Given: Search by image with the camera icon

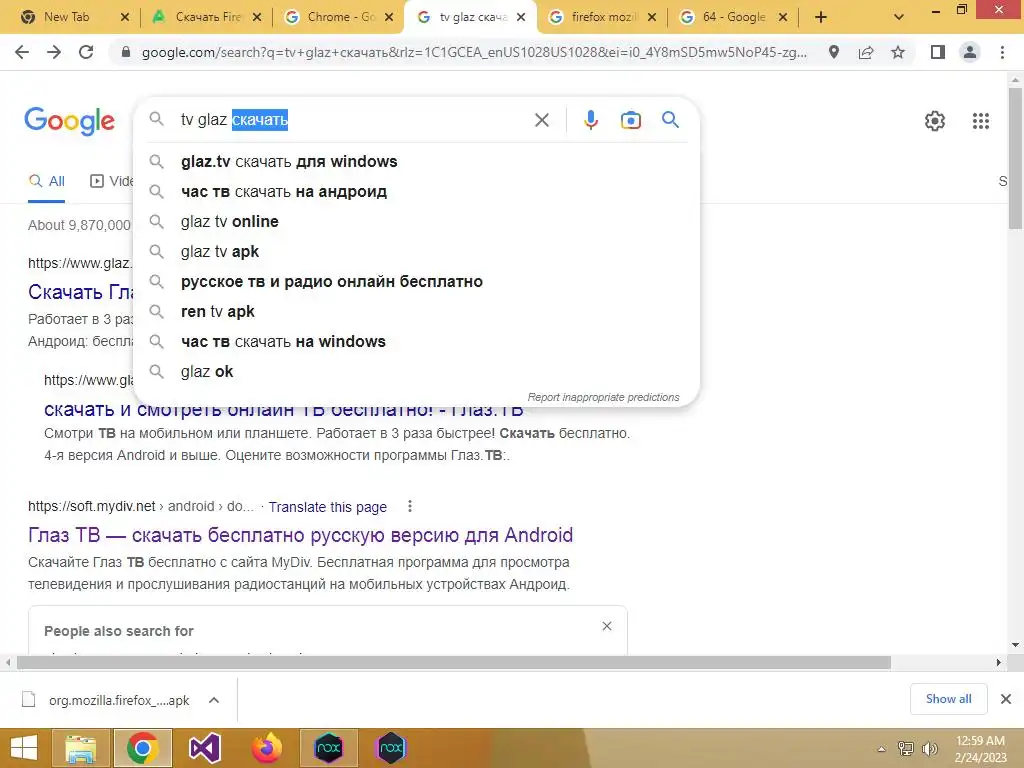Looking at the screenshot, I should [630, 120].
